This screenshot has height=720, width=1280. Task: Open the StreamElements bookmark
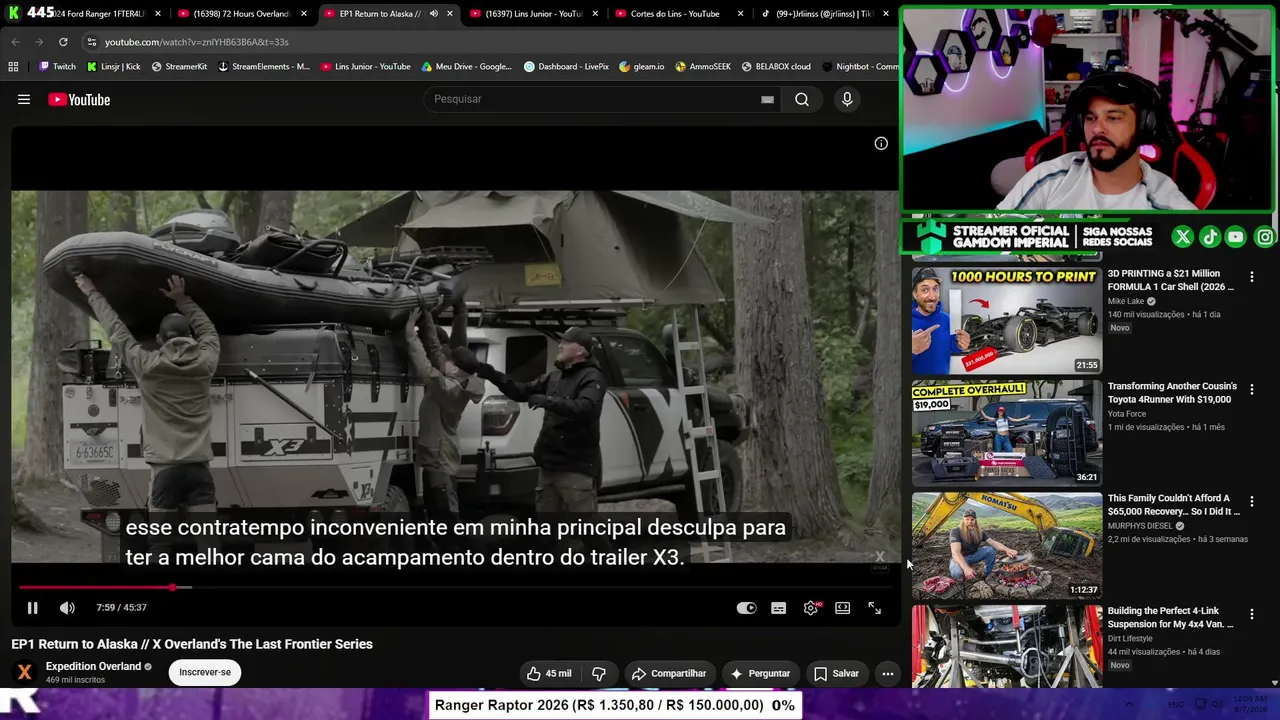pyautogui.click(x=264, y=67)
